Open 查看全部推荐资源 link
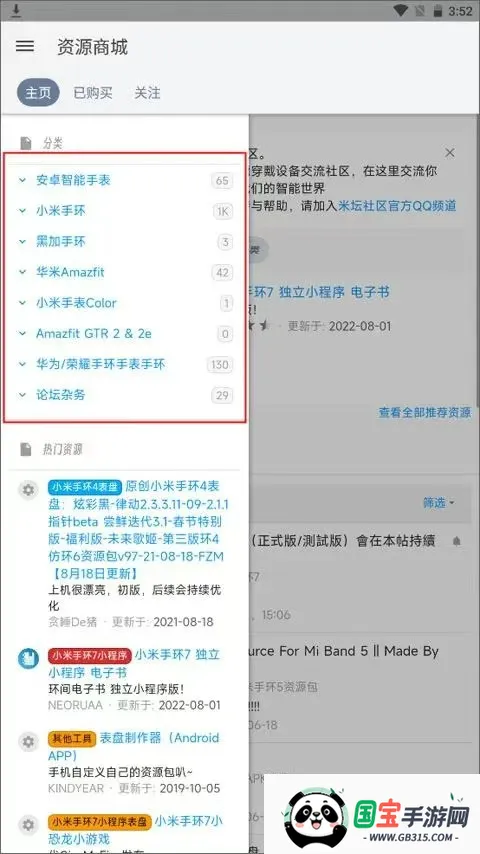 coord(425,412)
